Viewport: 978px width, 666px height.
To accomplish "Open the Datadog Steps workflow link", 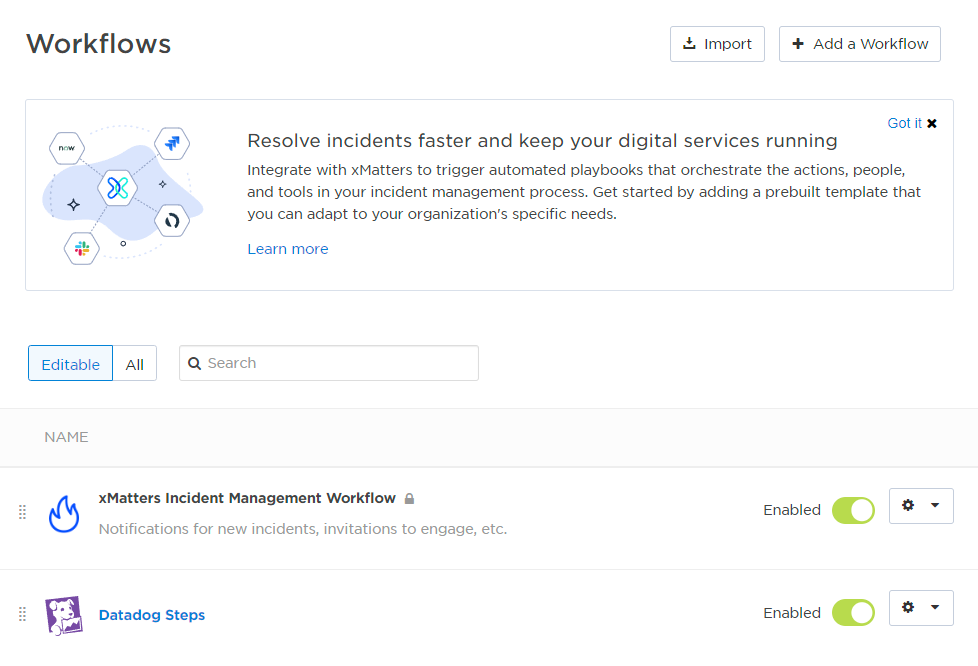I will [x=152, y=615].
